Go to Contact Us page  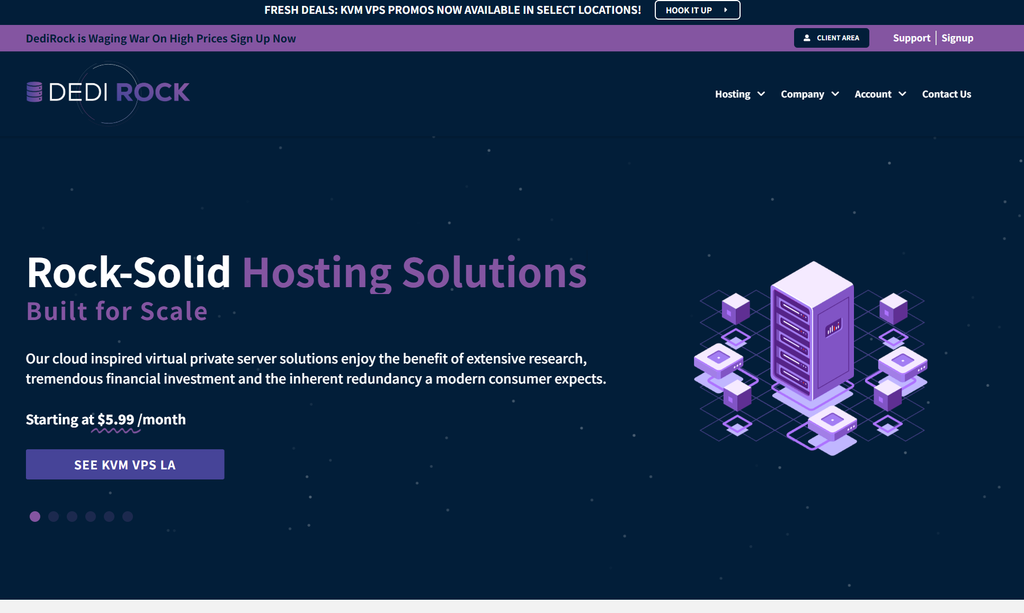(x=946, y=94)
